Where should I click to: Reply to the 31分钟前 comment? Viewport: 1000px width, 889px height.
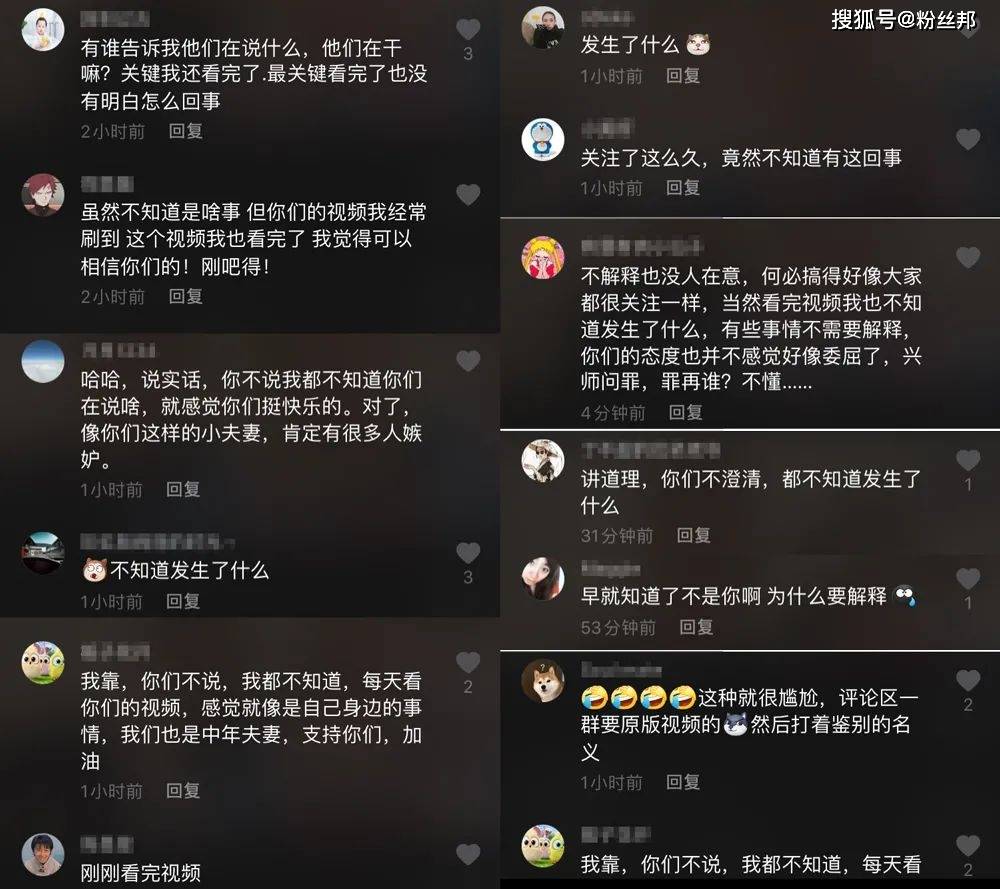(693, 535)
